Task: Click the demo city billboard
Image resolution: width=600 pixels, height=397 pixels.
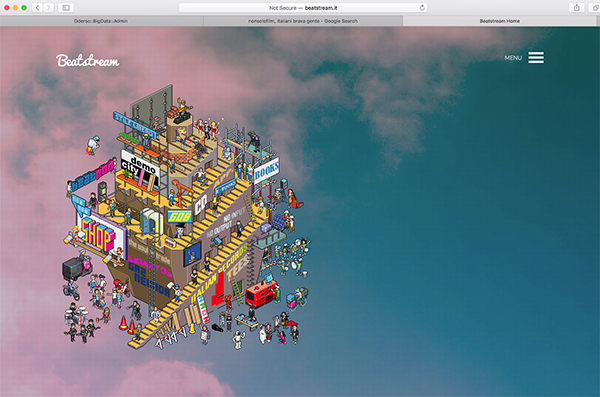Action: tap(140, 169)
